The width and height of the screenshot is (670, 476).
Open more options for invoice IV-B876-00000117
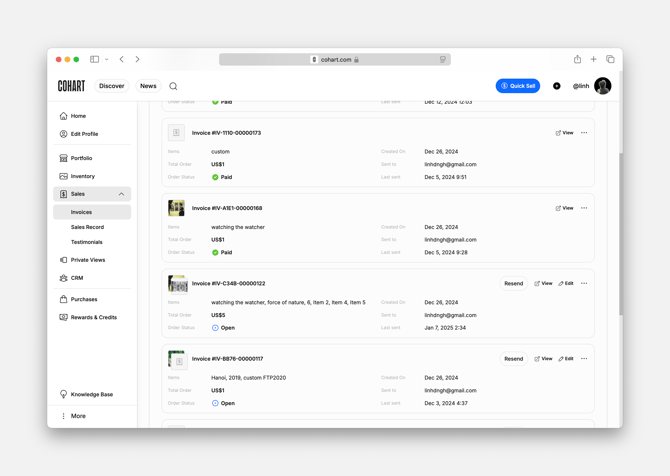(x=584, y=359)
